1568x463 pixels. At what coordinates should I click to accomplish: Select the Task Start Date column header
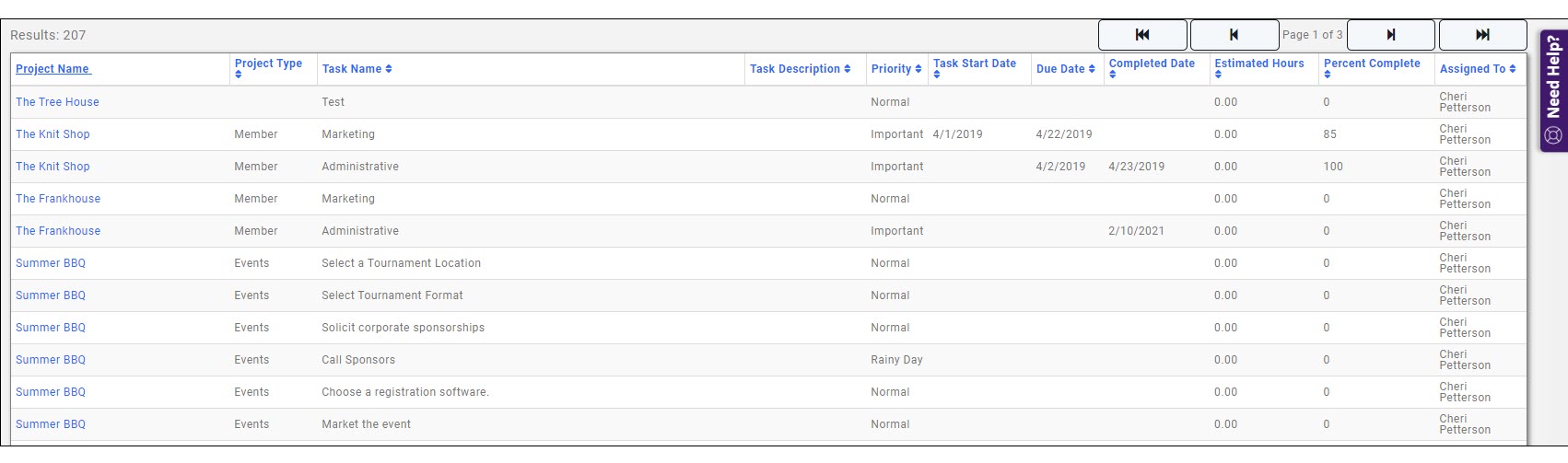click(974, 64)
